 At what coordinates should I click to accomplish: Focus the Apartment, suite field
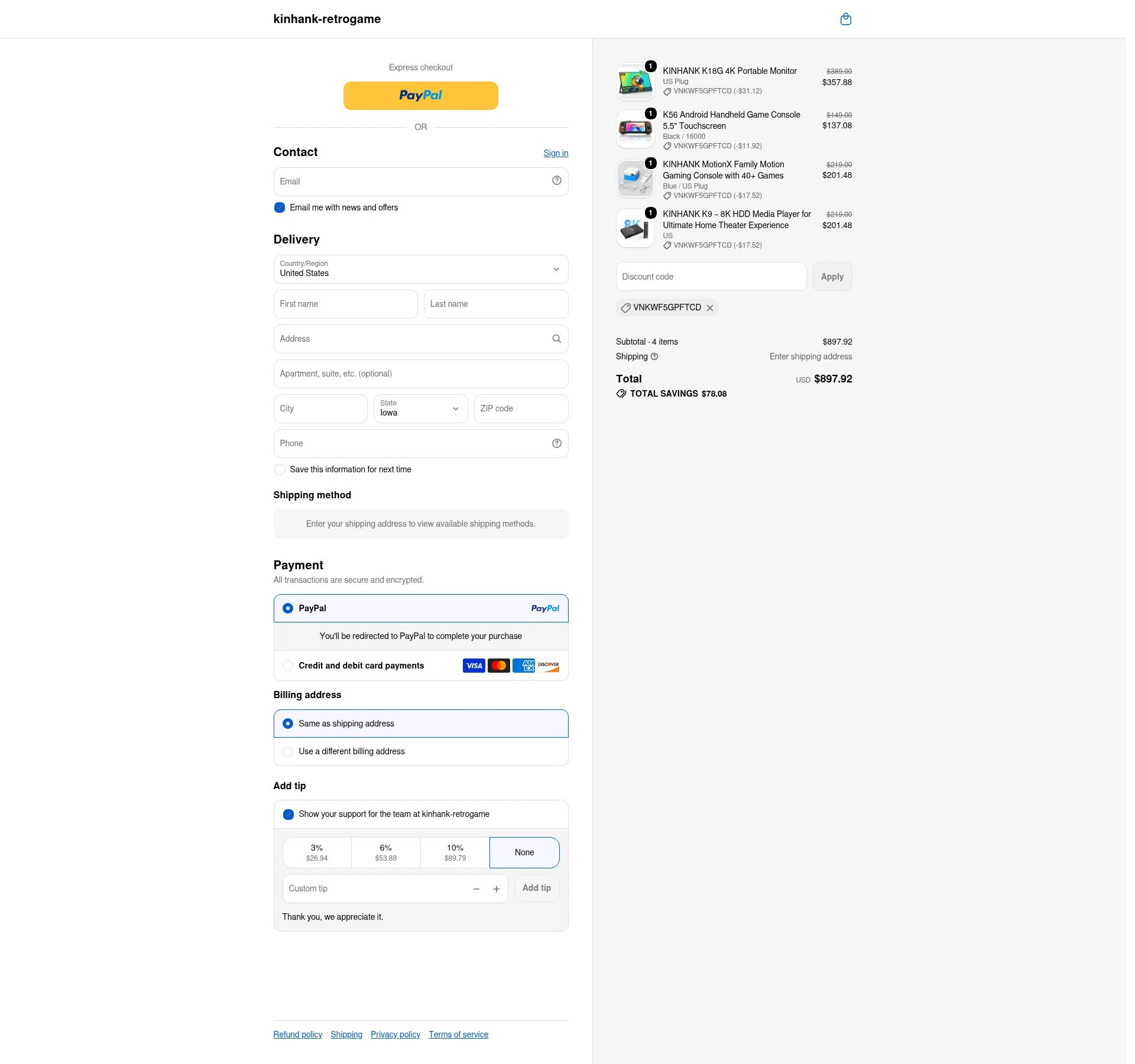[x=421, y=374]
